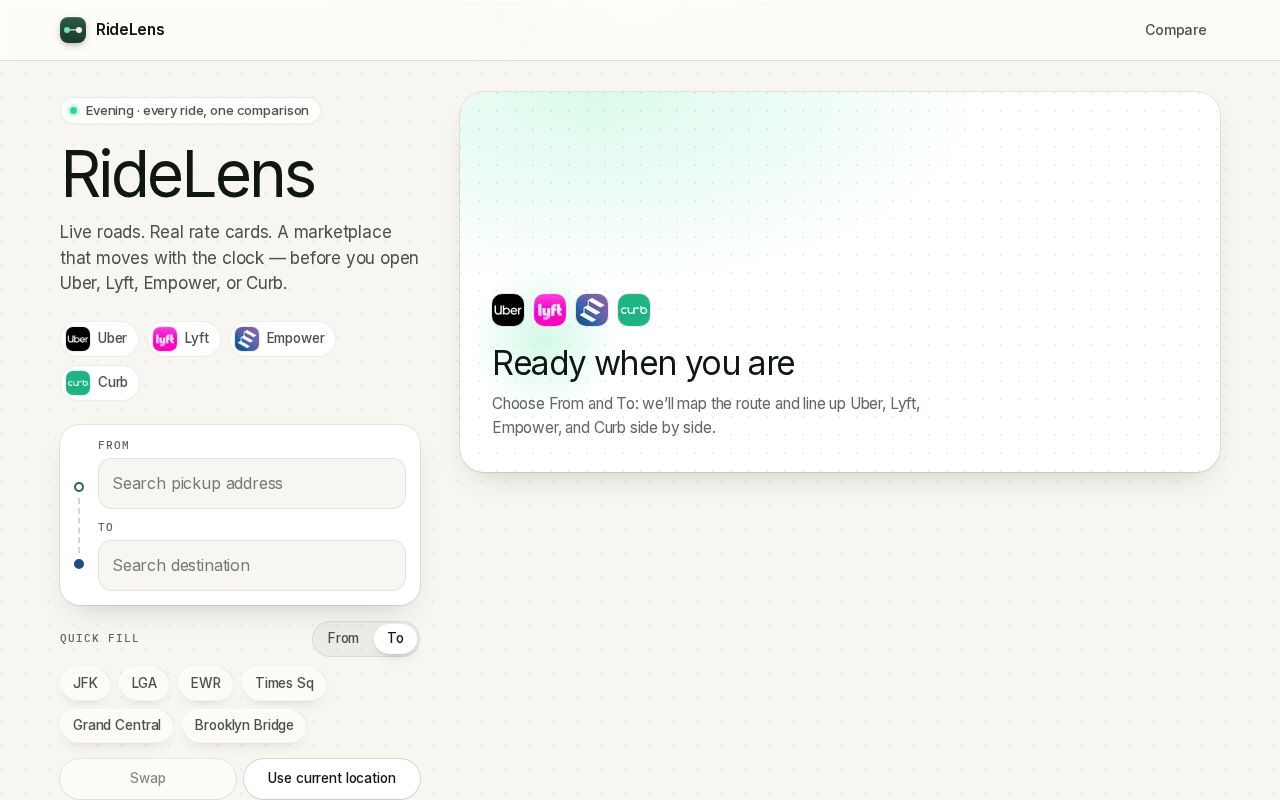Click the Empower logo in the Ready card

point(592,310)
